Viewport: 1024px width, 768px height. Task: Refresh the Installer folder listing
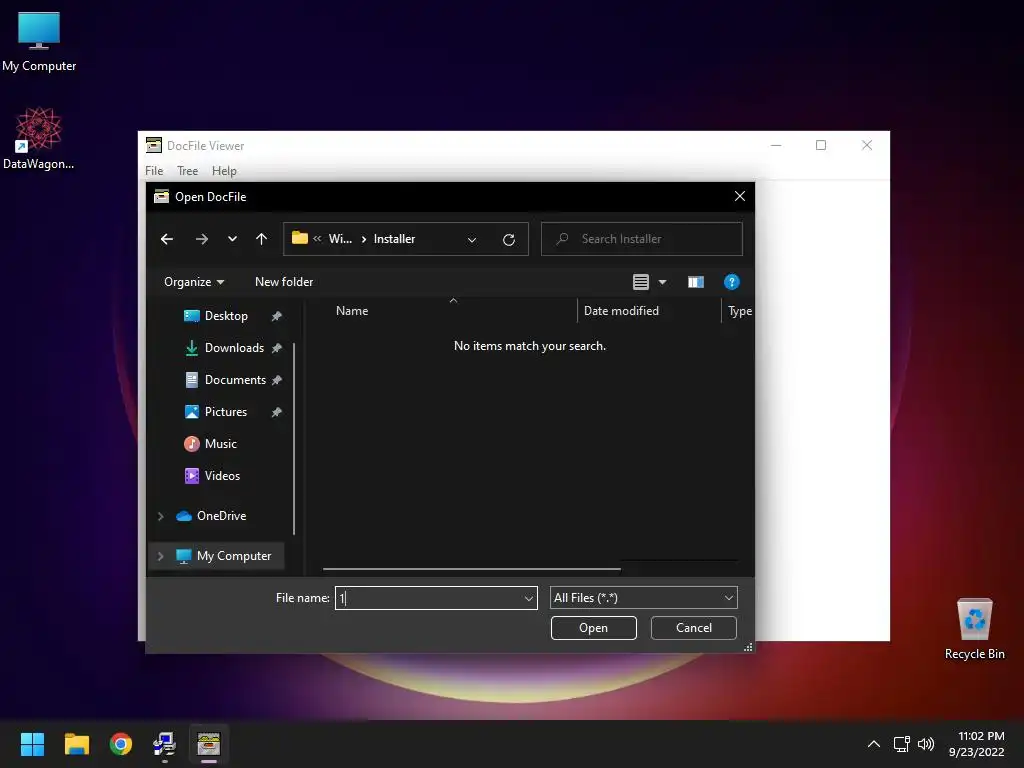coord(509,240)
